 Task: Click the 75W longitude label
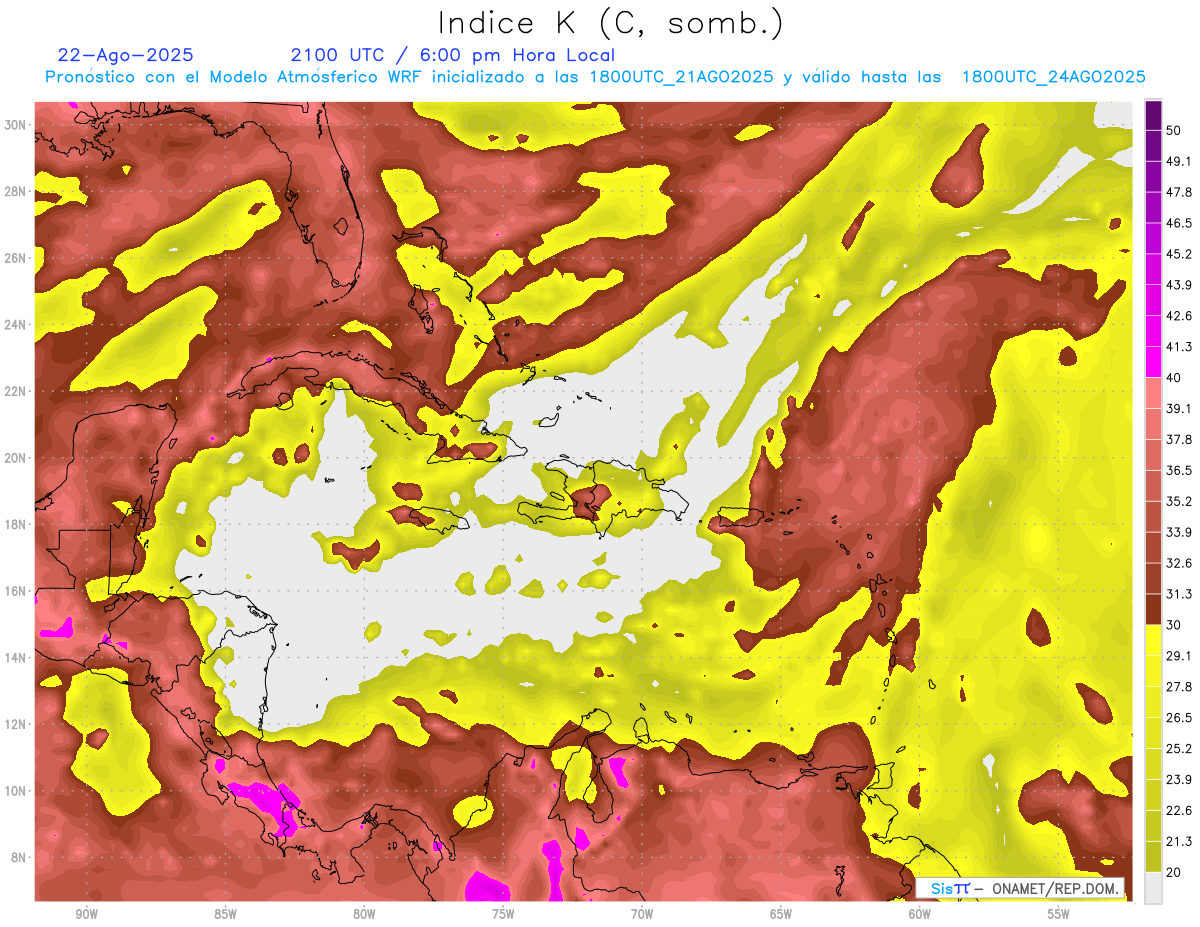503,915
